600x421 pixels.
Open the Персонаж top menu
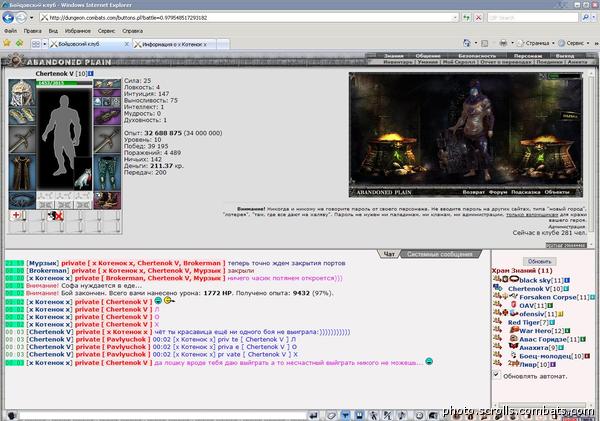528,56
